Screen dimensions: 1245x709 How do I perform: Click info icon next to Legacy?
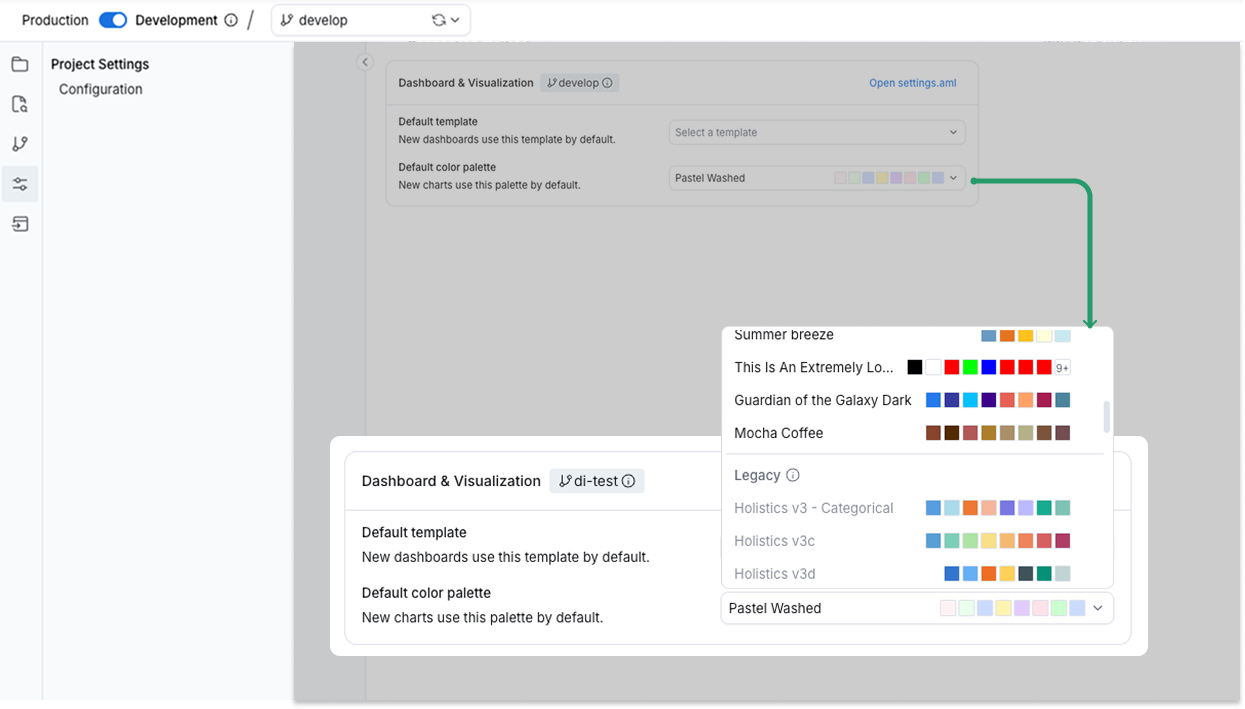tap(793, 475)
